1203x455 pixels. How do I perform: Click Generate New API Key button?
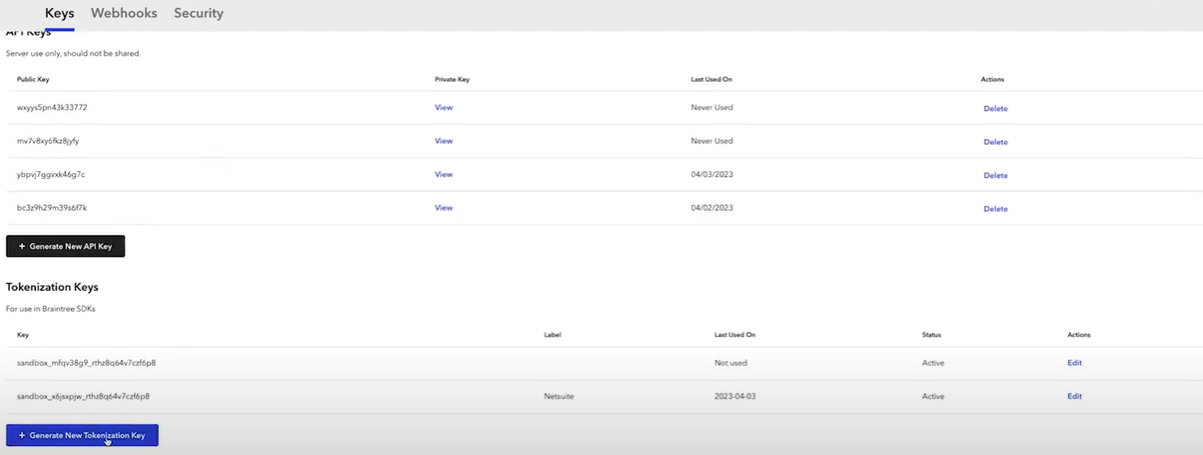(x=66, y=246)
